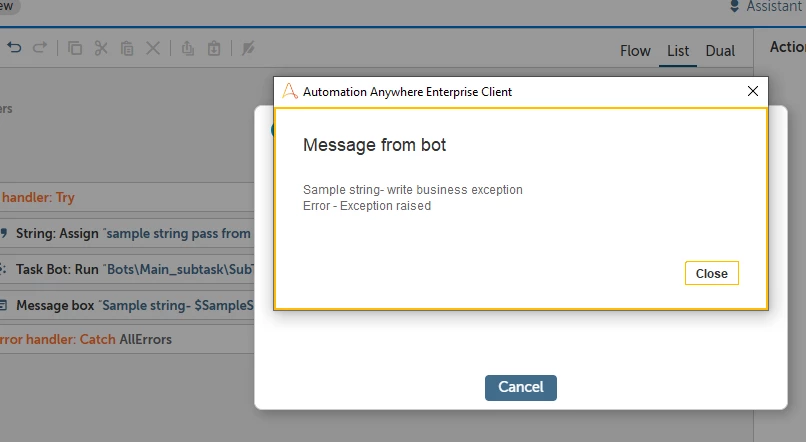Click the redo arrow icon in toolbar

point(40,48)
